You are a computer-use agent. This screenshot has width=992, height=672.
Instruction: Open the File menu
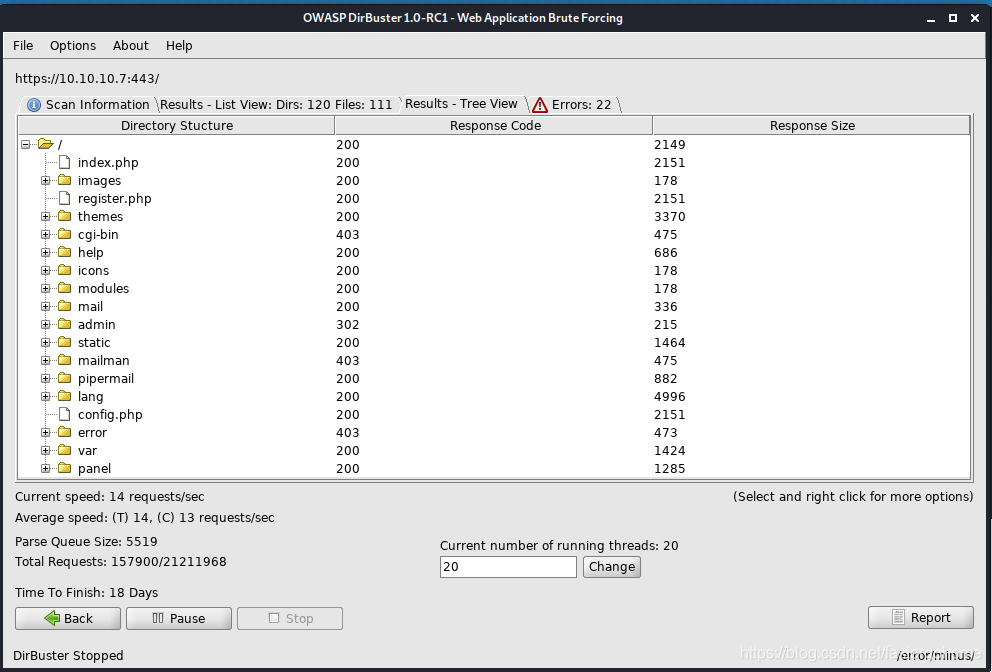point(23,46)
